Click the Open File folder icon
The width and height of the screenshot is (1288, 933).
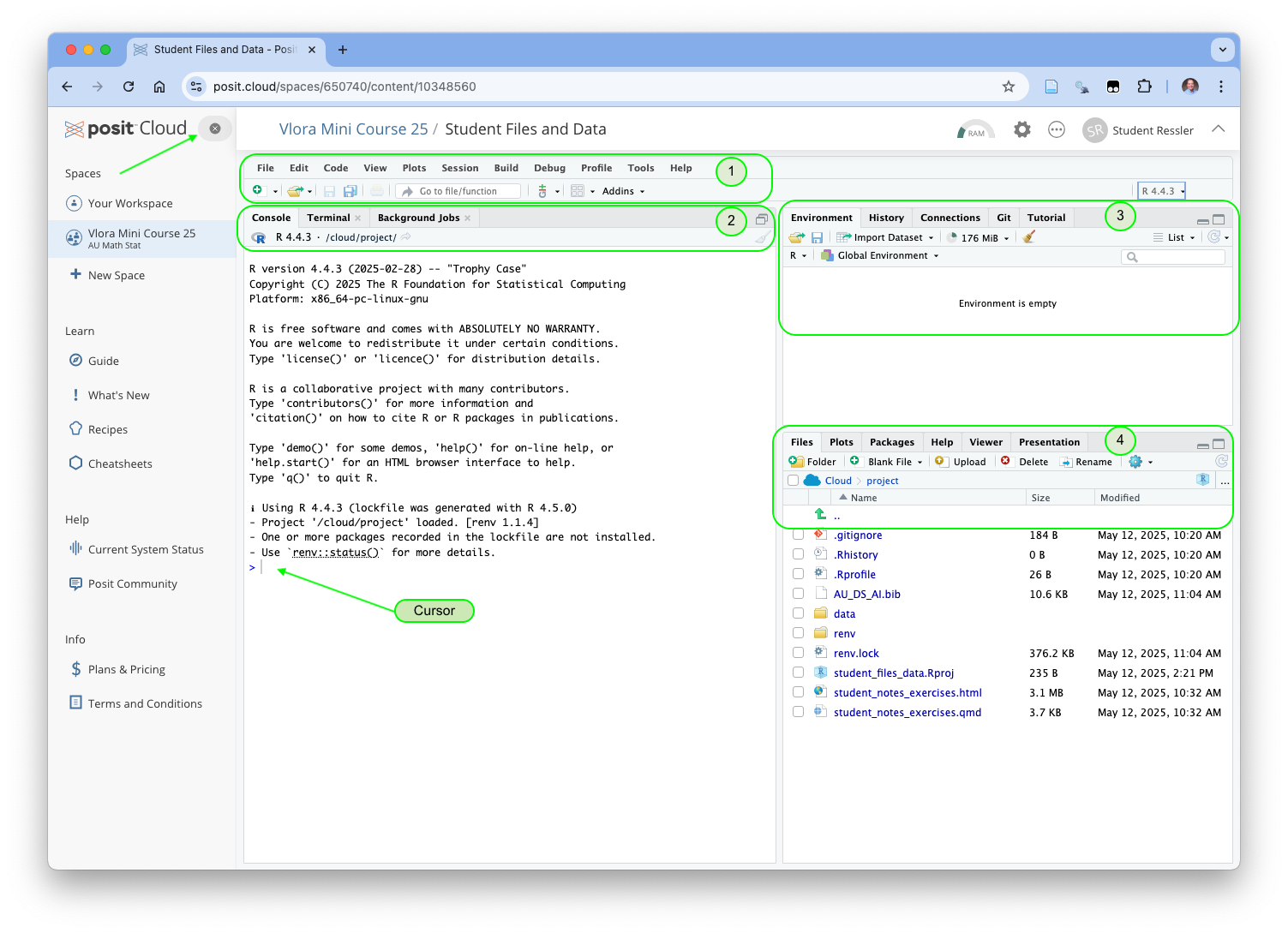point(296,191)
